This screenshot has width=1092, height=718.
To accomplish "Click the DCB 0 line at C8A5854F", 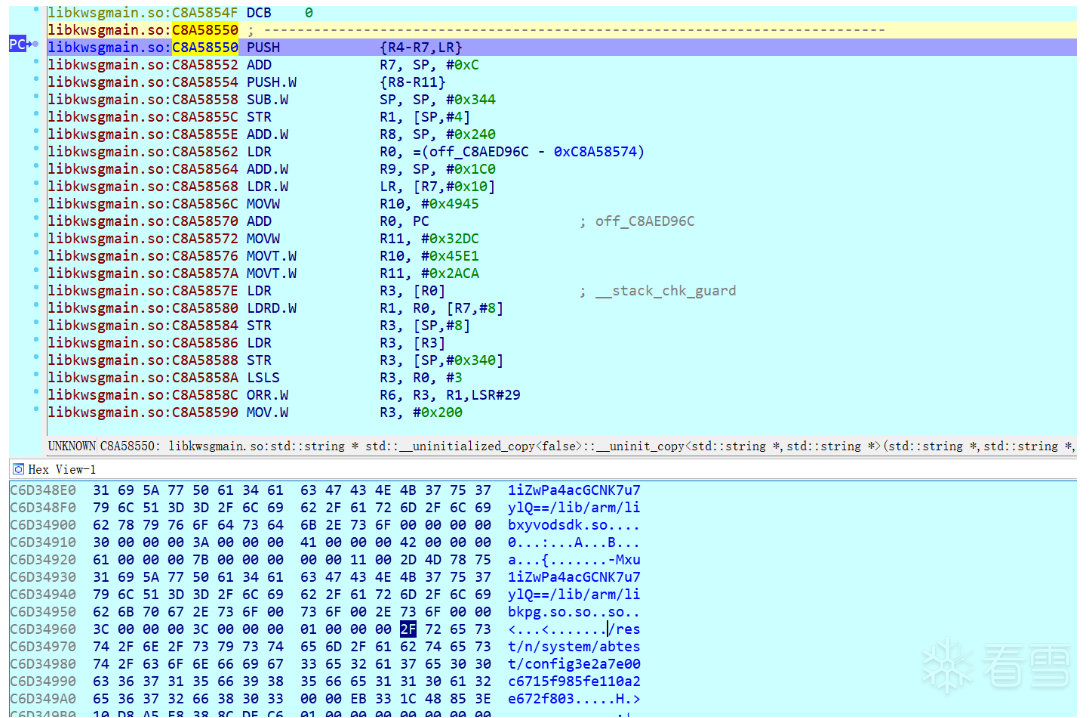I will pos(180,13).
